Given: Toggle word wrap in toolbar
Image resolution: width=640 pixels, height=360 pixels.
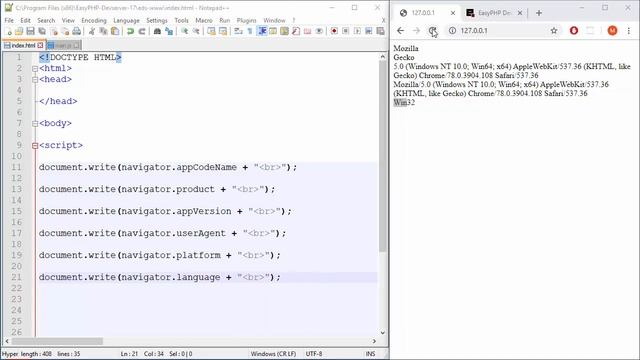Looking at the screenshot, I should [x=238, y=31].
